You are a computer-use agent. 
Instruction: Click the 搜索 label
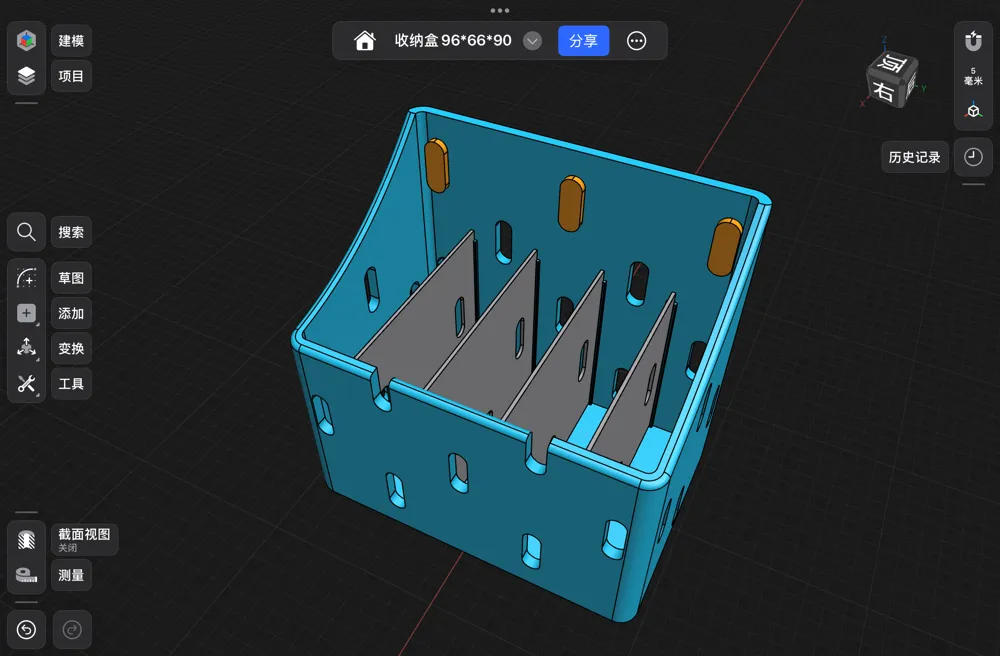tap(71, 232)
